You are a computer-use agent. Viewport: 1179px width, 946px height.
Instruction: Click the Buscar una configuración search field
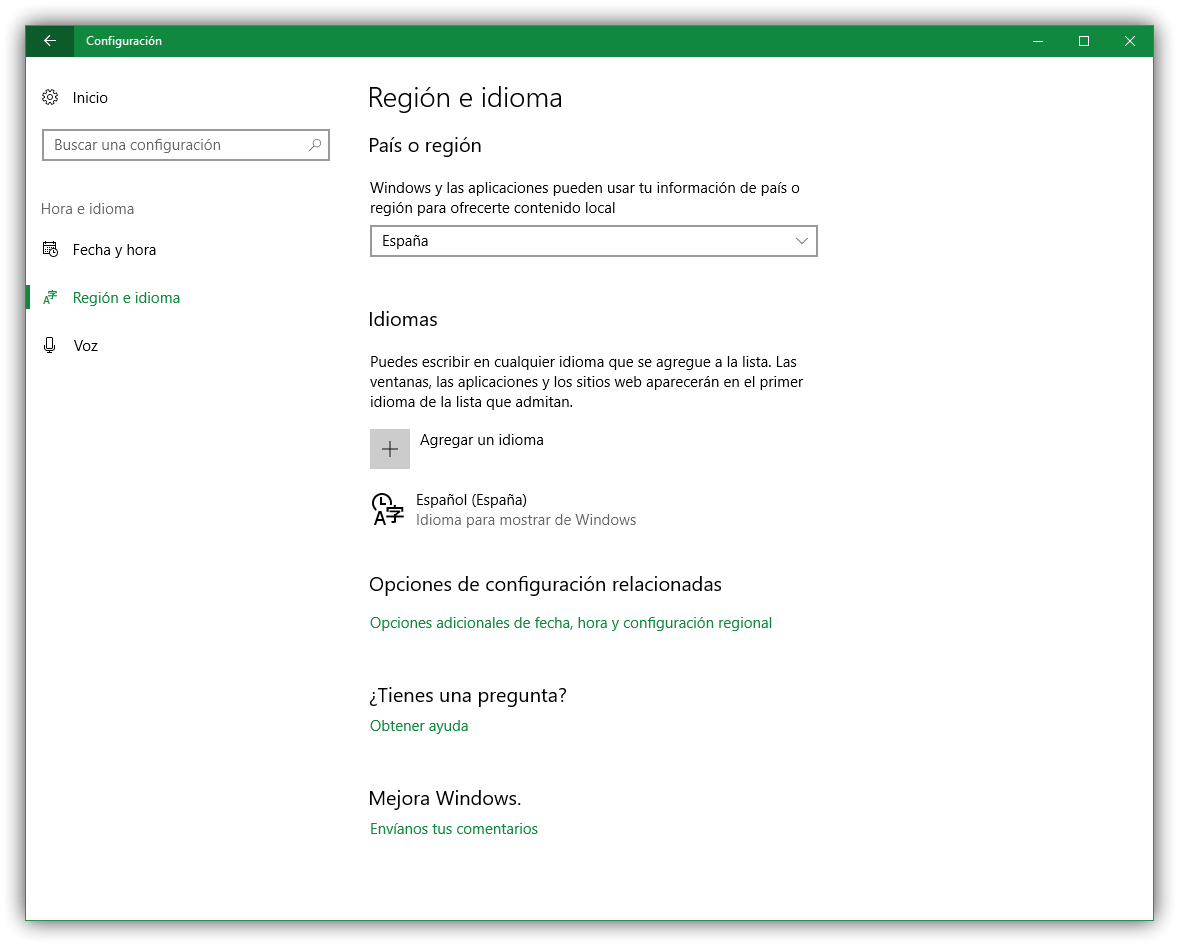[x=186, y=145]
